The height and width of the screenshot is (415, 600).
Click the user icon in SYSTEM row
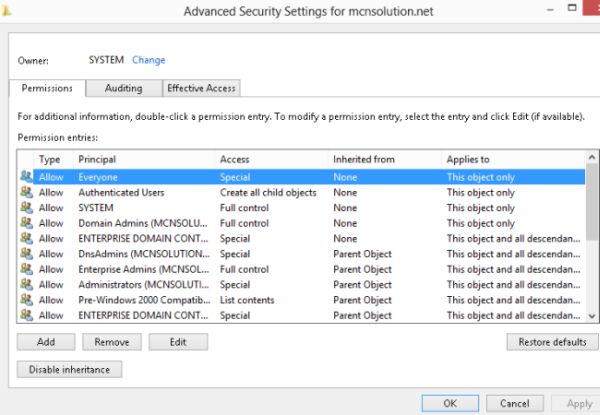tap(26, 207)
